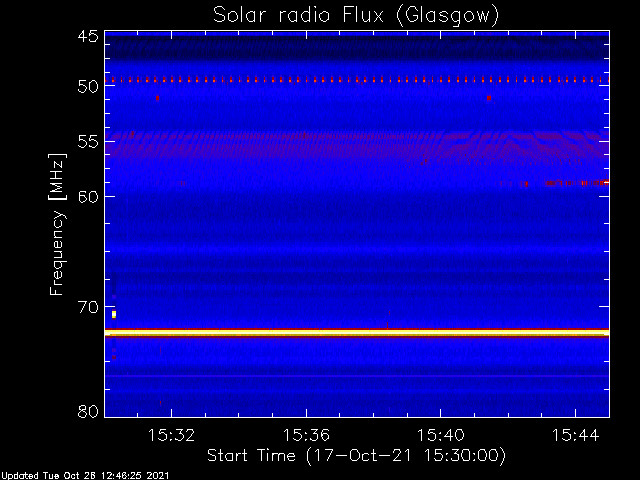This screenshot has height=480, width=640.
Task: Click the dotted red line near 49.5 MHz
Action: 357,79
